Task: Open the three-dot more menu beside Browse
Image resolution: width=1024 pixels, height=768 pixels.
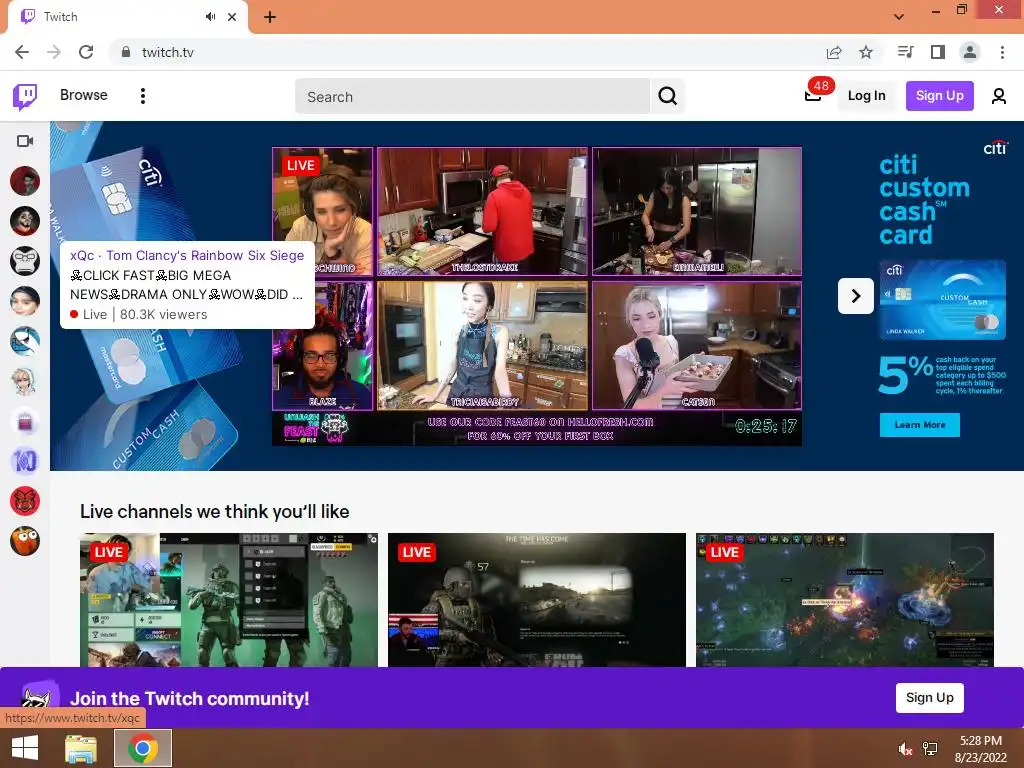Action: [142, 96]
